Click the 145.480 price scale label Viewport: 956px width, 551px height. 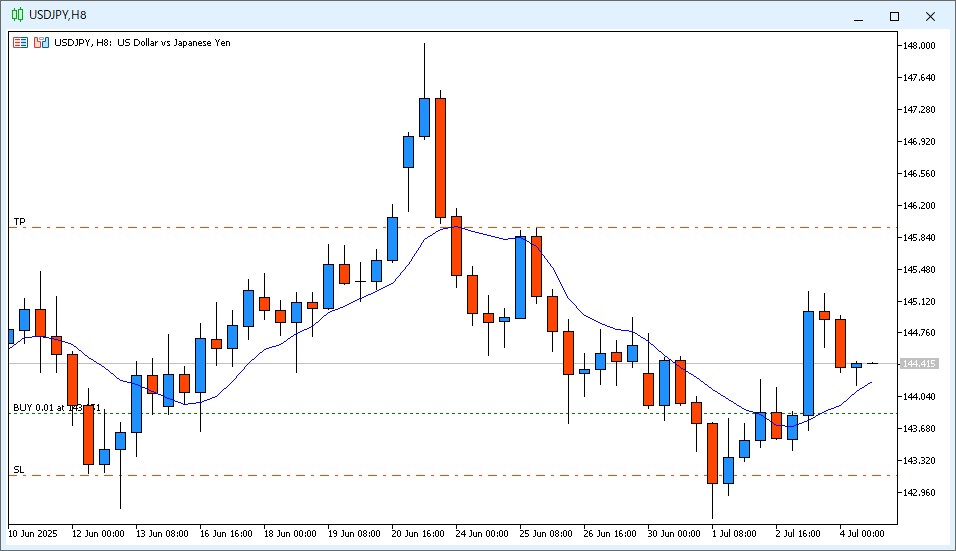[919, 270]
